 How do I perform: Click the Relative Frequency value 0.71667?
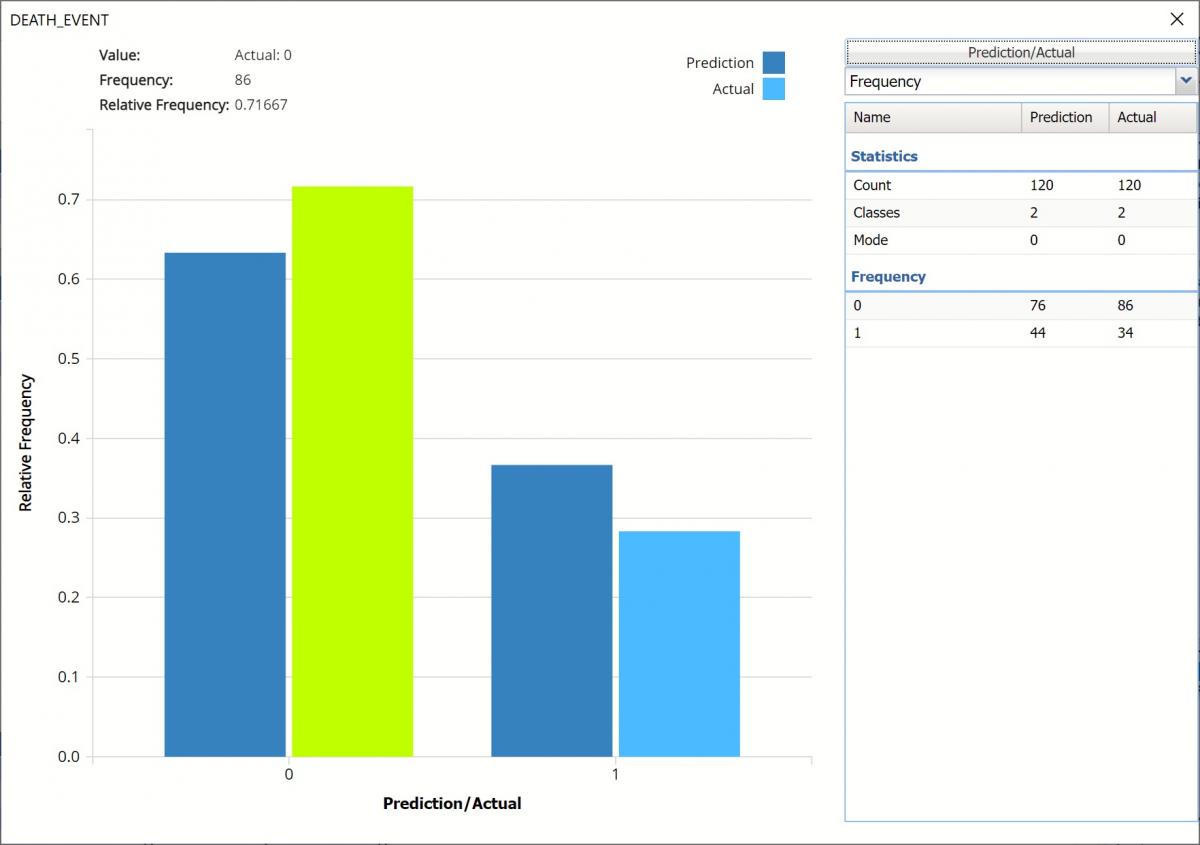pyautogui.click(x=261, y=105)
